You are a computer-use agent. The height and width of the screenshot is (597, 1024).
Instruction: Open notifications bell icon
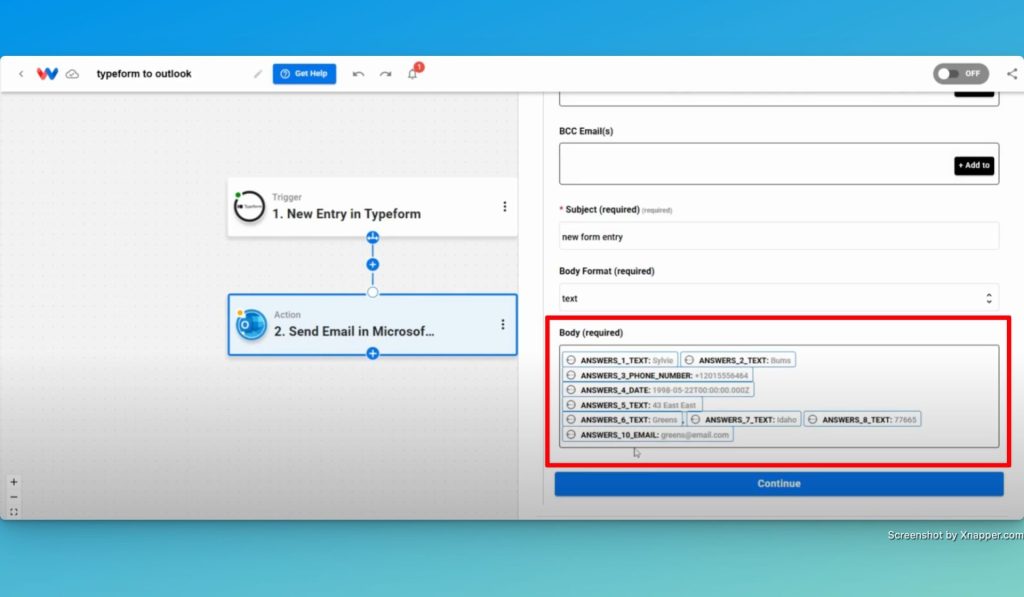(412, 74)
